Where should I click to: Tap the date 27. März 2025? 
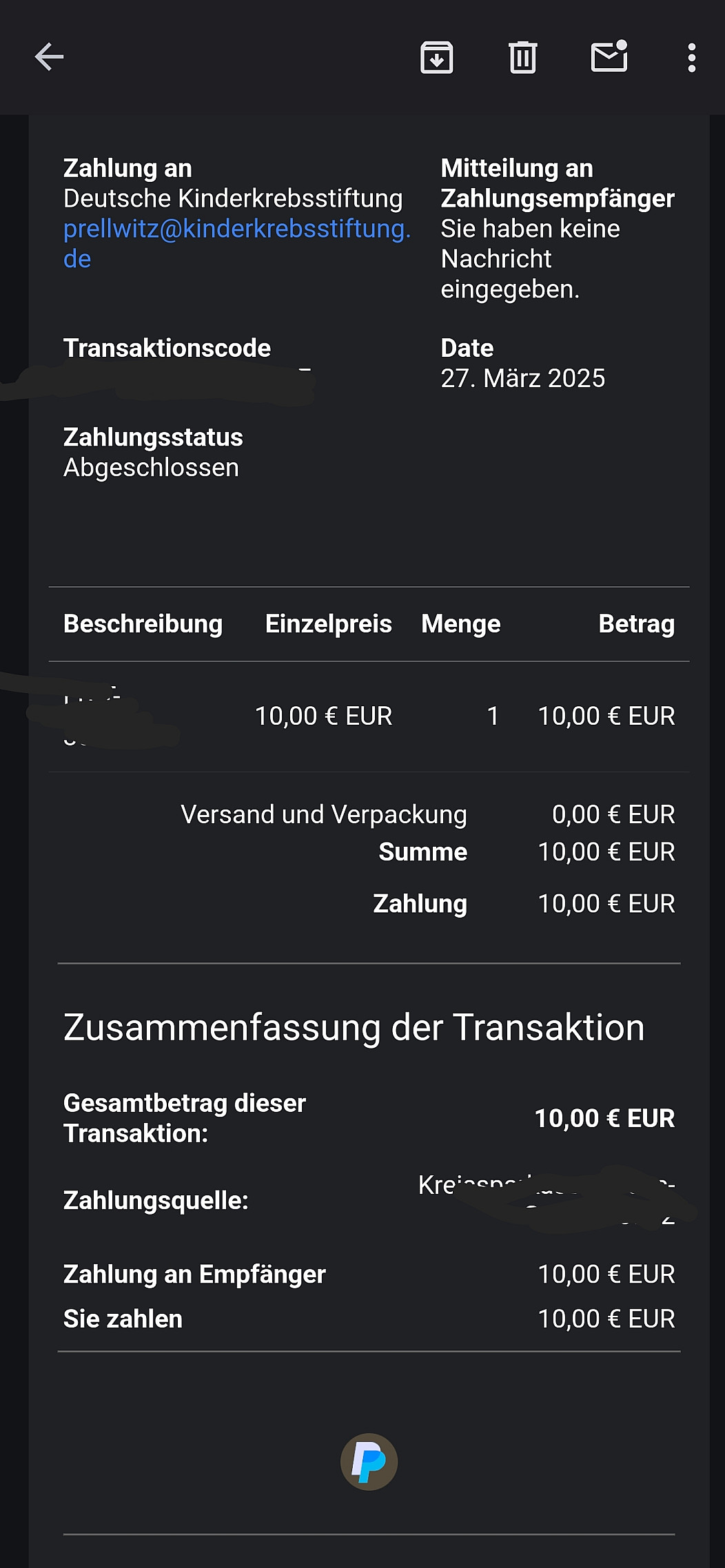tap(522, 378)
